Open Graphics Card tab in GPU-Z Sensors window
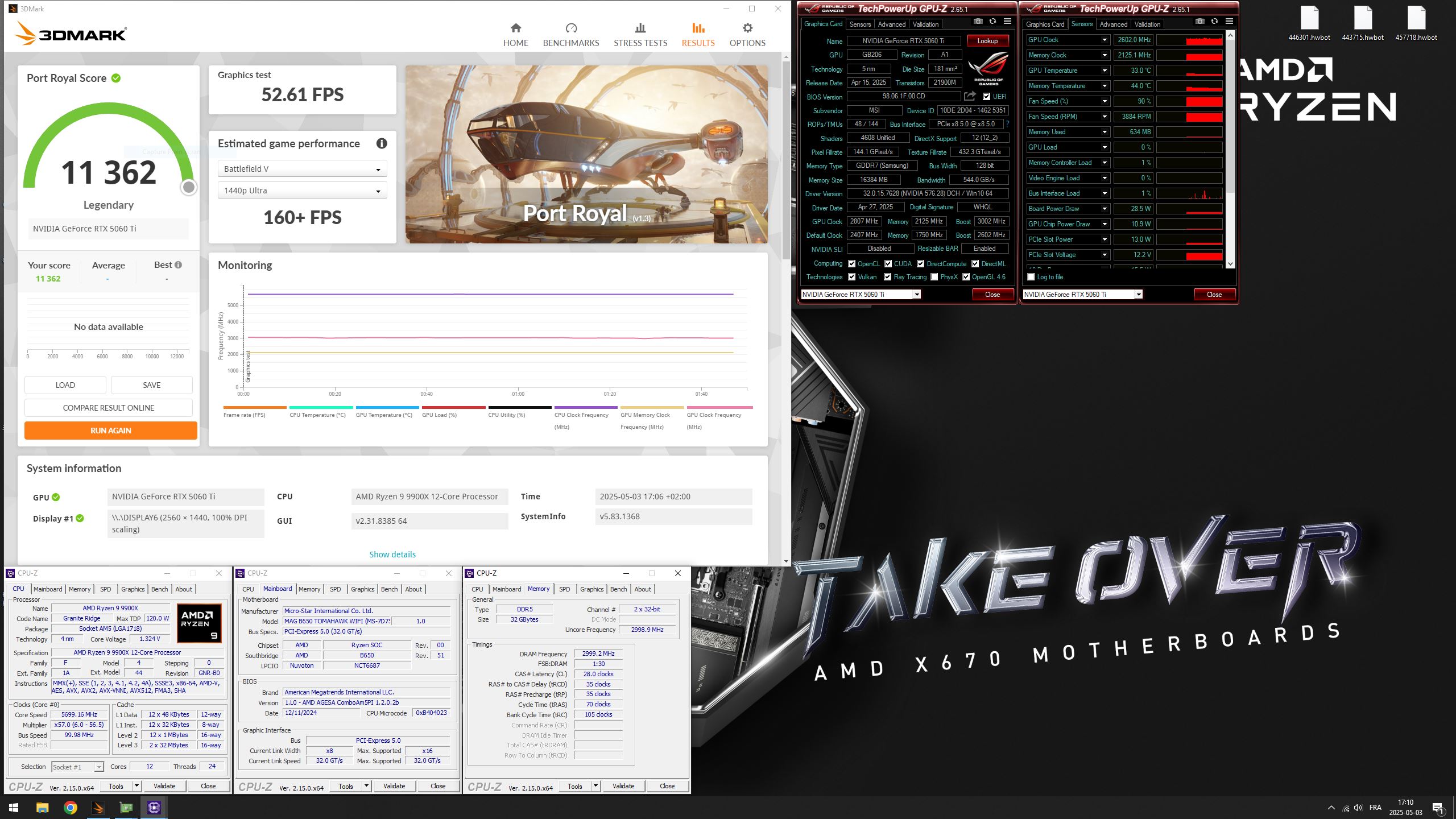1456x819 pixels. coord(1045,24)
